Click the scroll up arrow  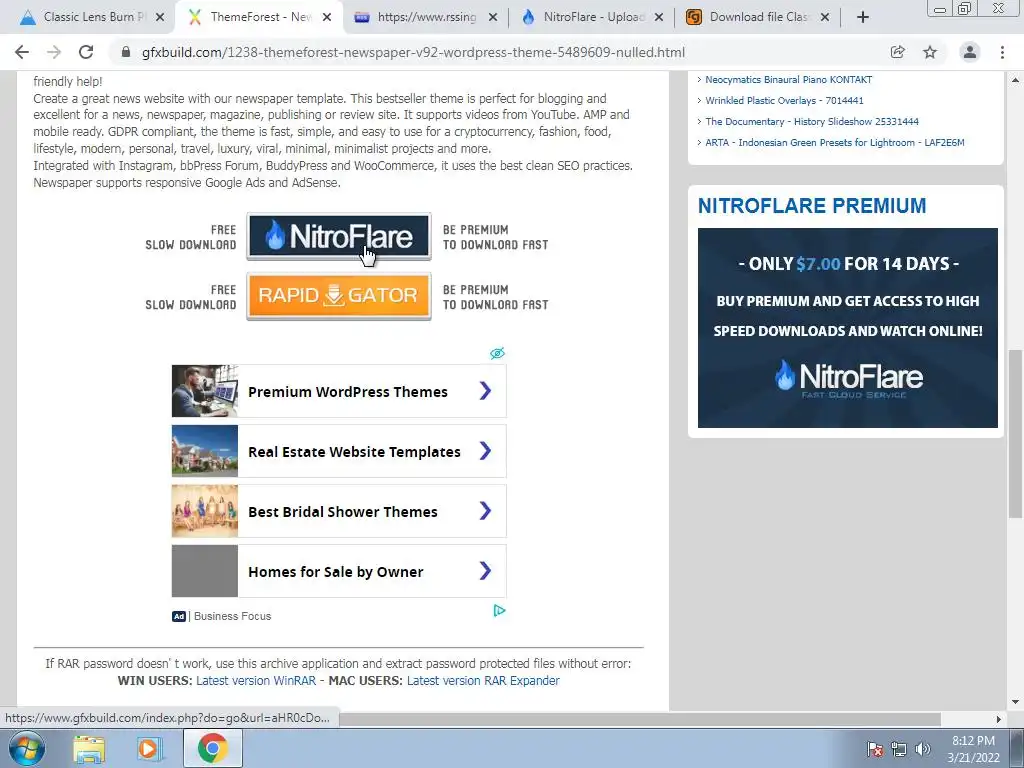pos(1015,80)
